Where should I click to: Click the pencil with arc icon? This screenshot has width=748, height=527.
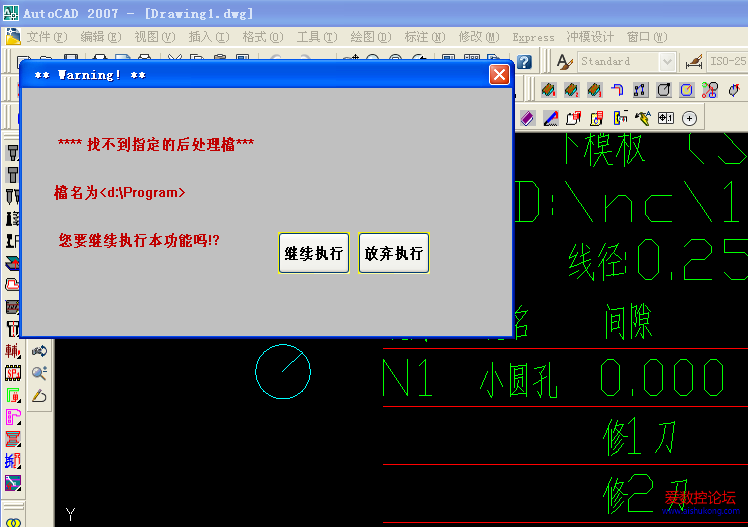39,395
